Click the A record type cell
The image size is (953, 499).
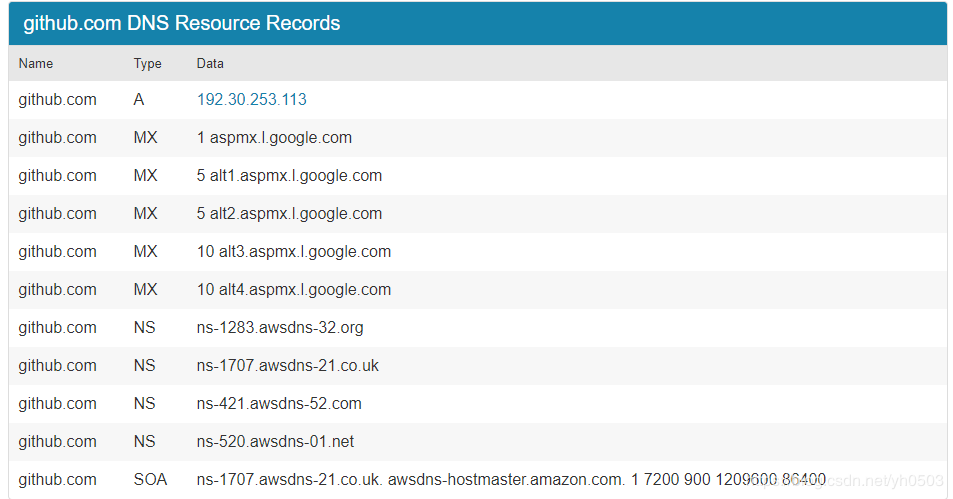(139, 100)
